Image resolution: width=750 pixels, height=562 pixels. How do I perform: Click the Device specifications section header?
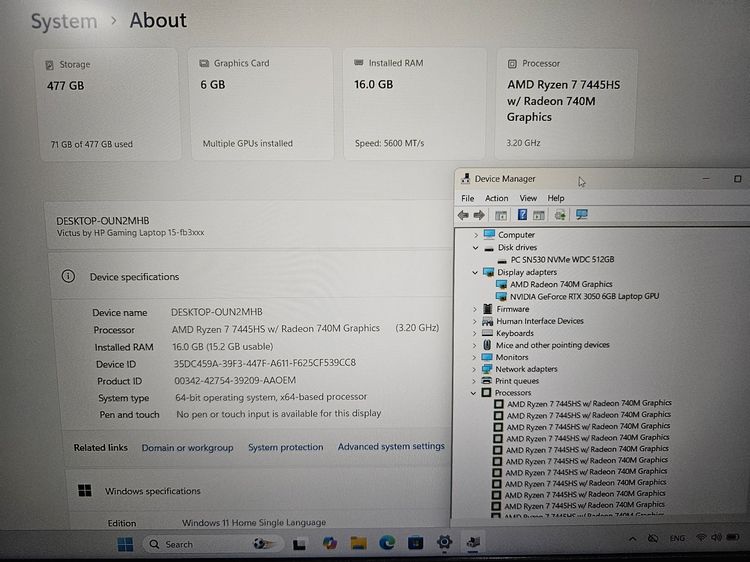250,276
